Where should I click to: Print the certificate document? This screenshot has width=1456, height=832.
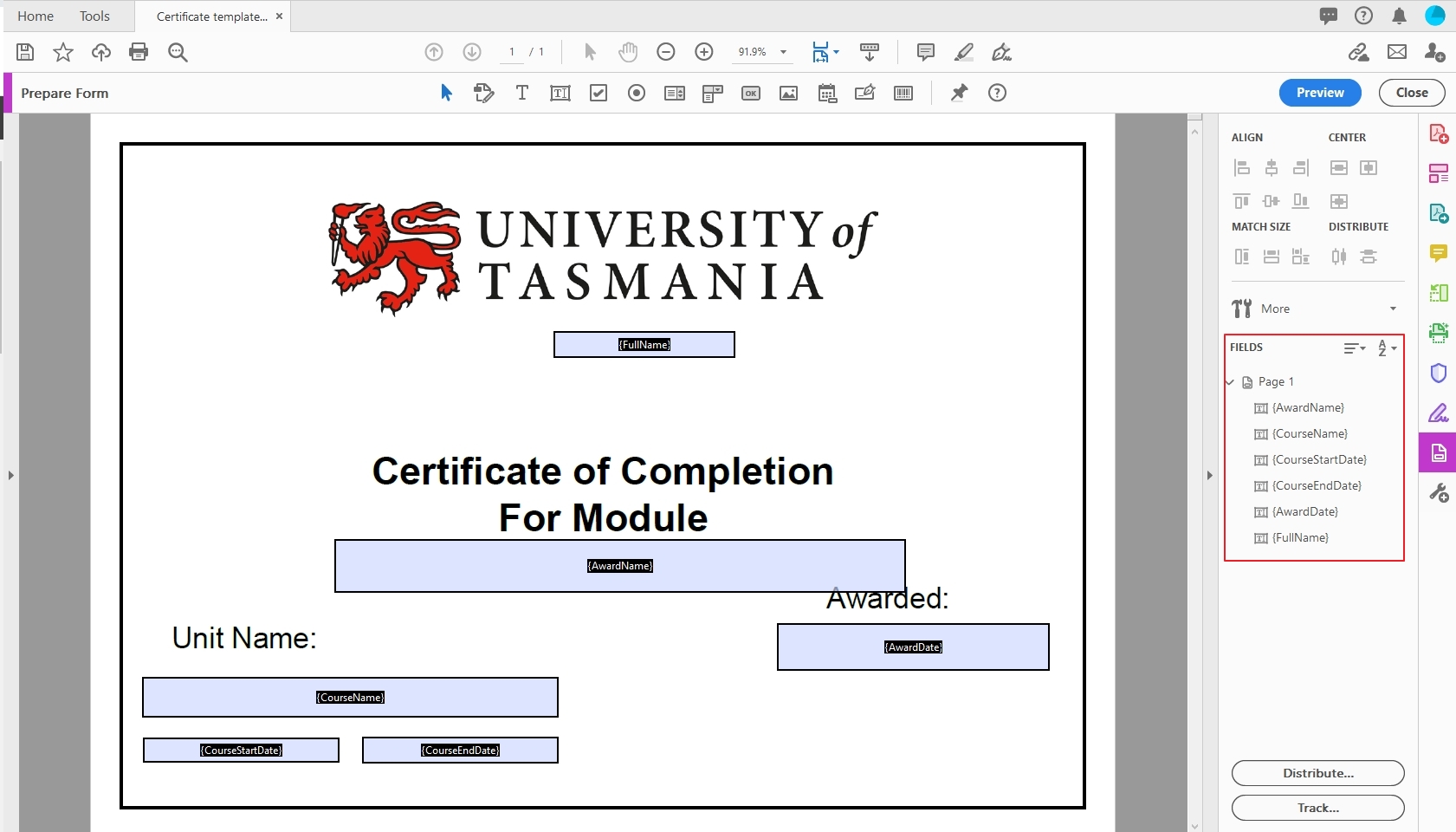(139, 52)
